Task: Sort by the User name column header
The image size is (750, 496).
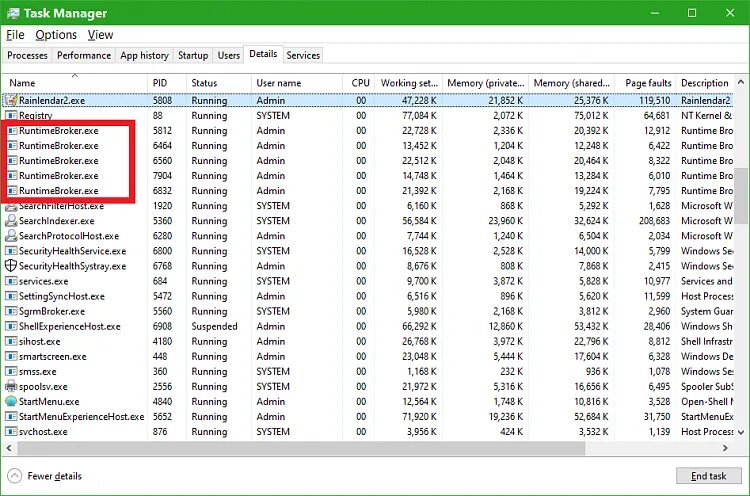Action: pyautogui.click(x=297, y=83)
